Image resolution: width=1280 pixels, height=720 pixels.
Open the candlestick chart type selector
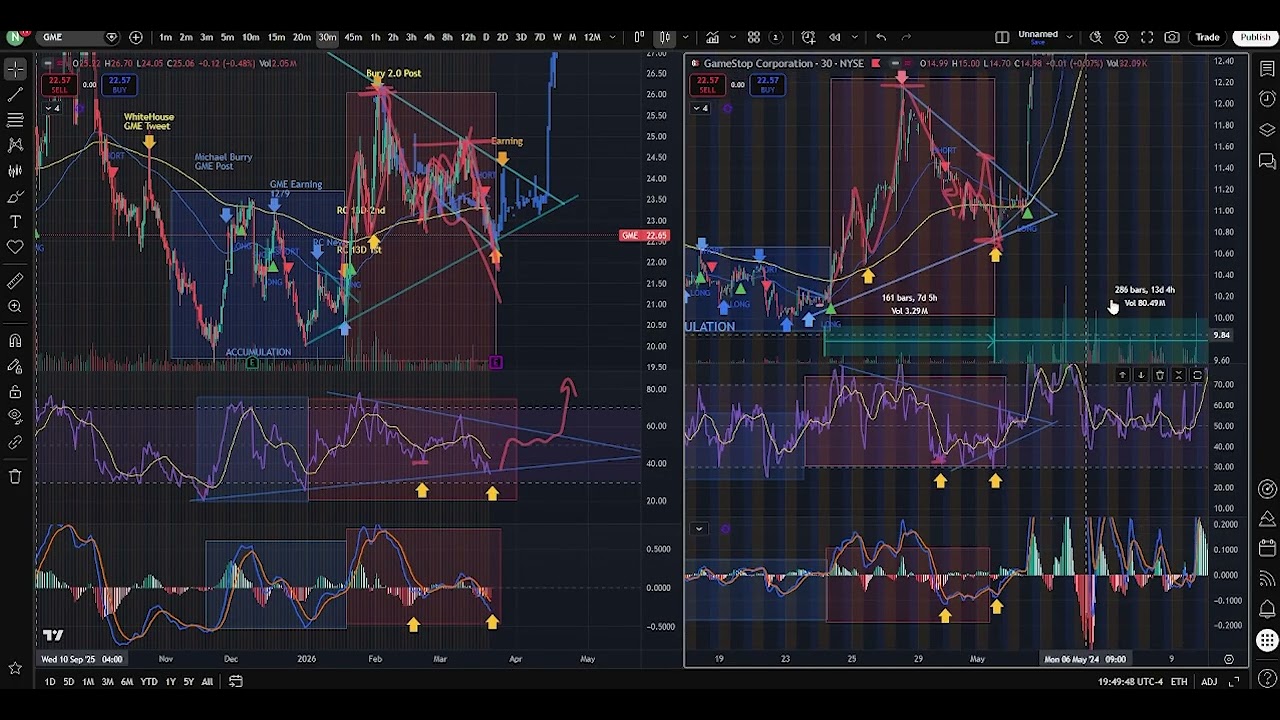[x=664, y=37]
